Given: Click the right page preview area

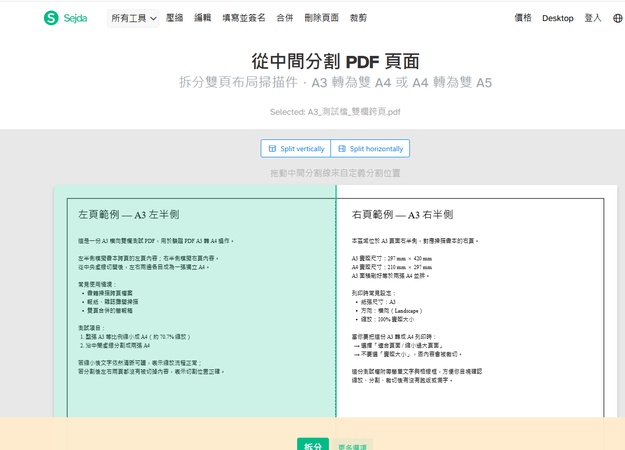Looking at the screenshot, I should (x=471, y=301).
